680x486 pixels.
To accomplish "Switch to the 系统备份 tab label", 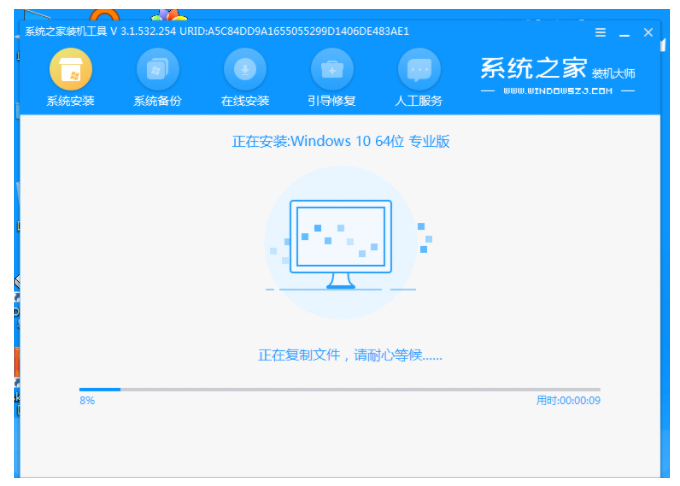I will 157,101.
